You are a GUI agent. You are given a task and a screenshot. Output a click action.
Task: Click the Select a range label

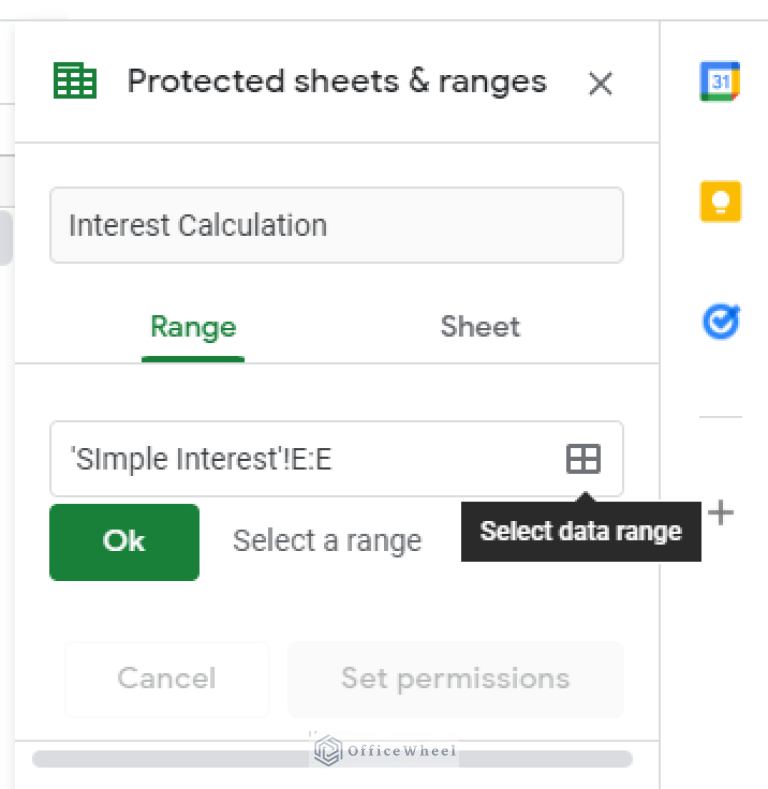pos(327,541)
